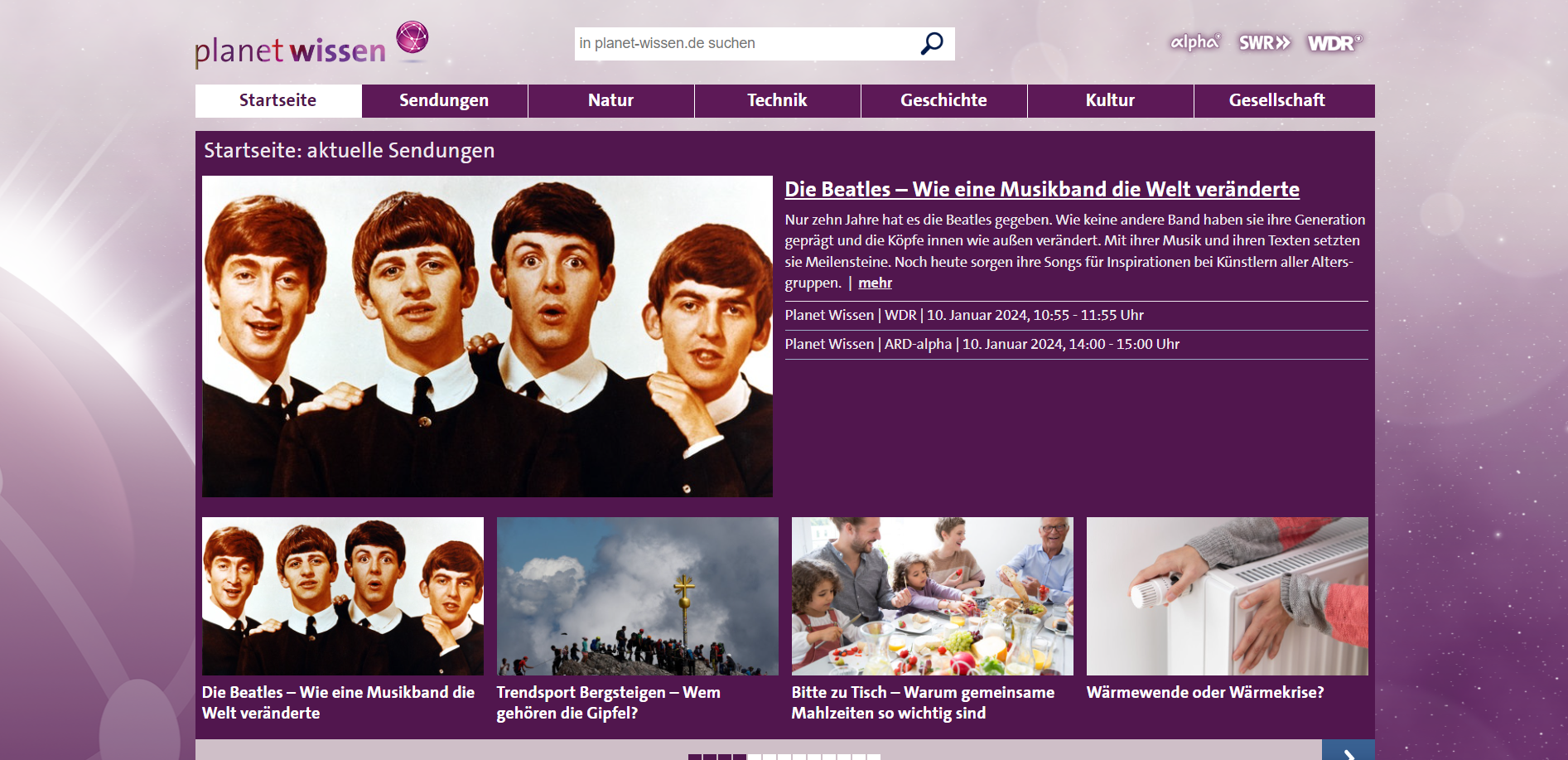Image resolution: width=1568 pixels, height=760 pixels.
Task: Go to the Natur section
Action: (x=611, y=100)
